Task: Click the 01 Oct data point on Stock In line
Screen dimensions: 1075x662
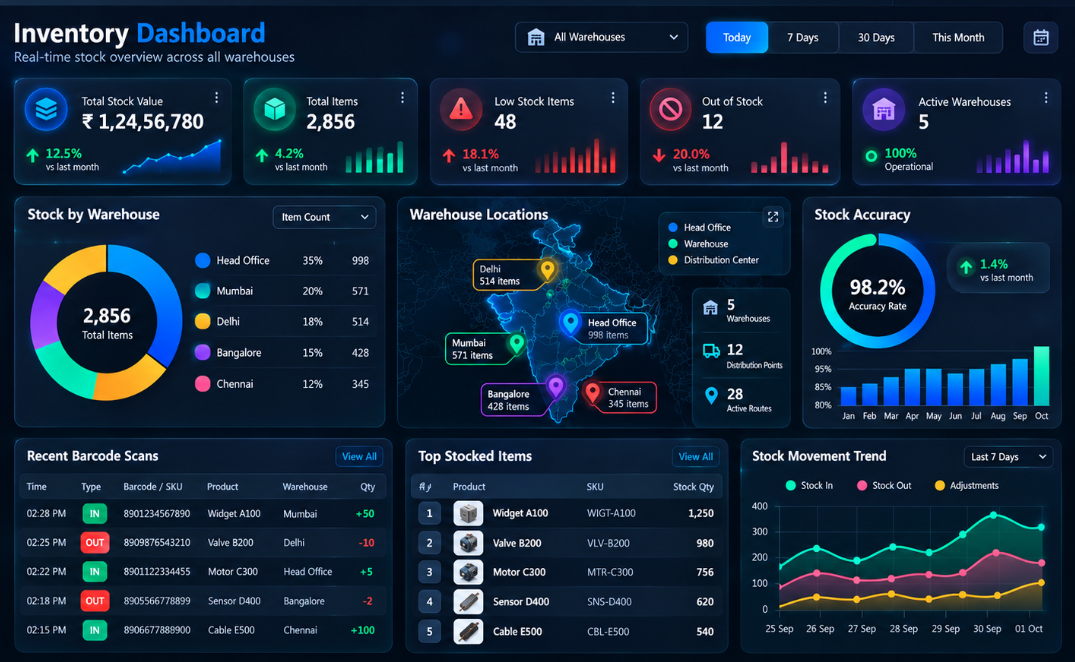Action: [1041, 527]
